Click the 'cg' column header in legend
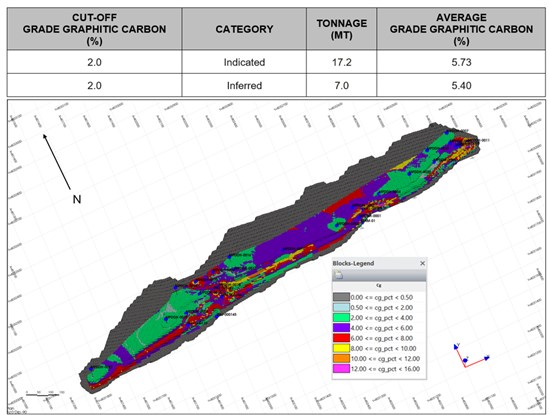This screenshot has width=550, height=415. [379, 286]
